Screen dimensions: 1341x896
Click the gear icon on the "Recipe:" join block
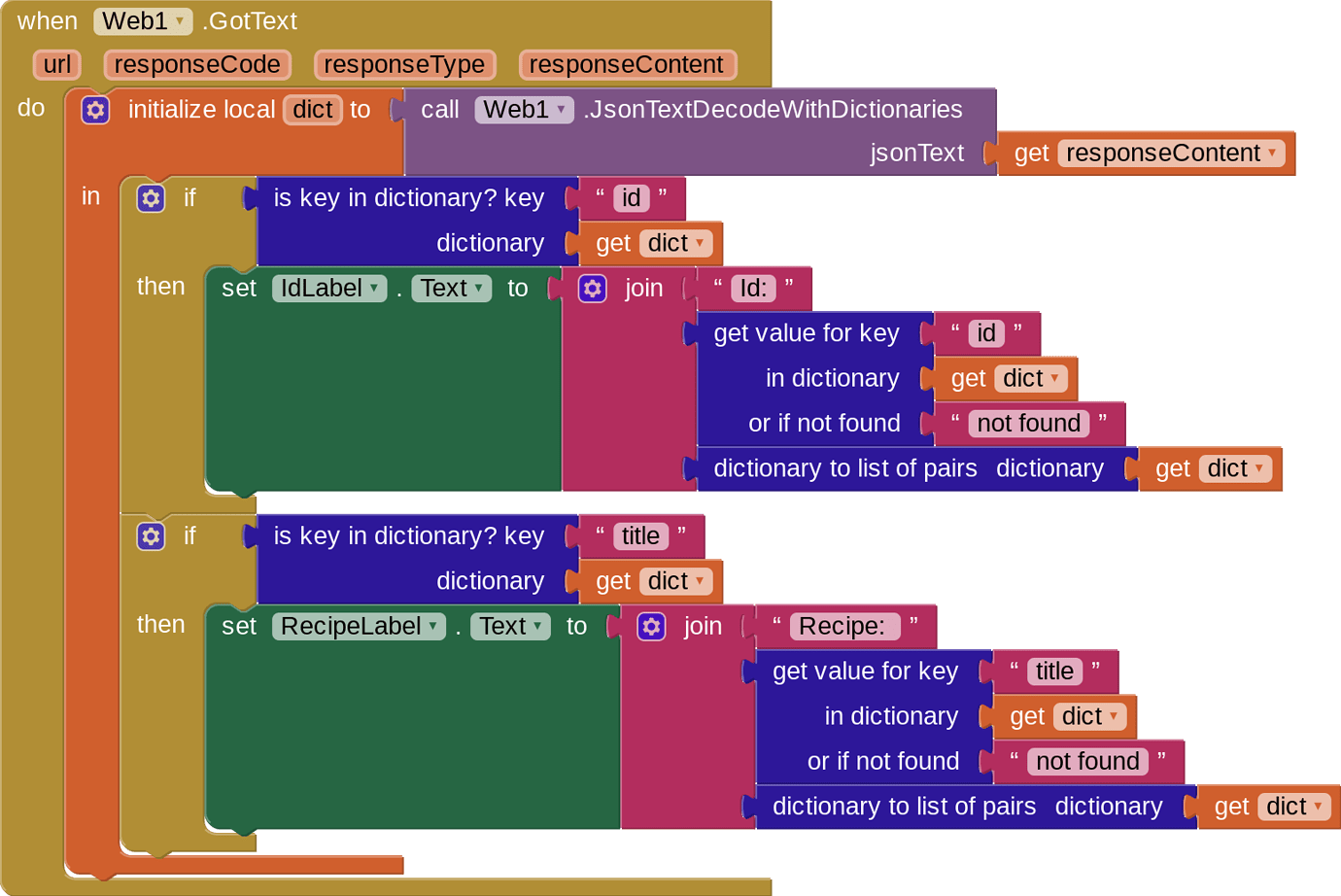[652, 626]
